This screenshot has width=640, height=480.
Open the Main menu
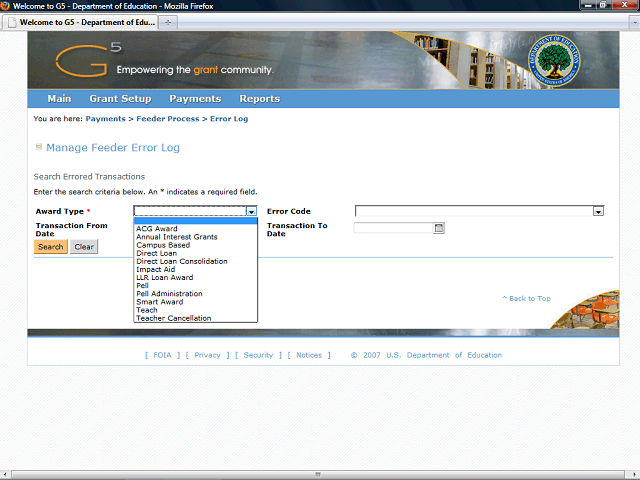(x=59, y=99)
